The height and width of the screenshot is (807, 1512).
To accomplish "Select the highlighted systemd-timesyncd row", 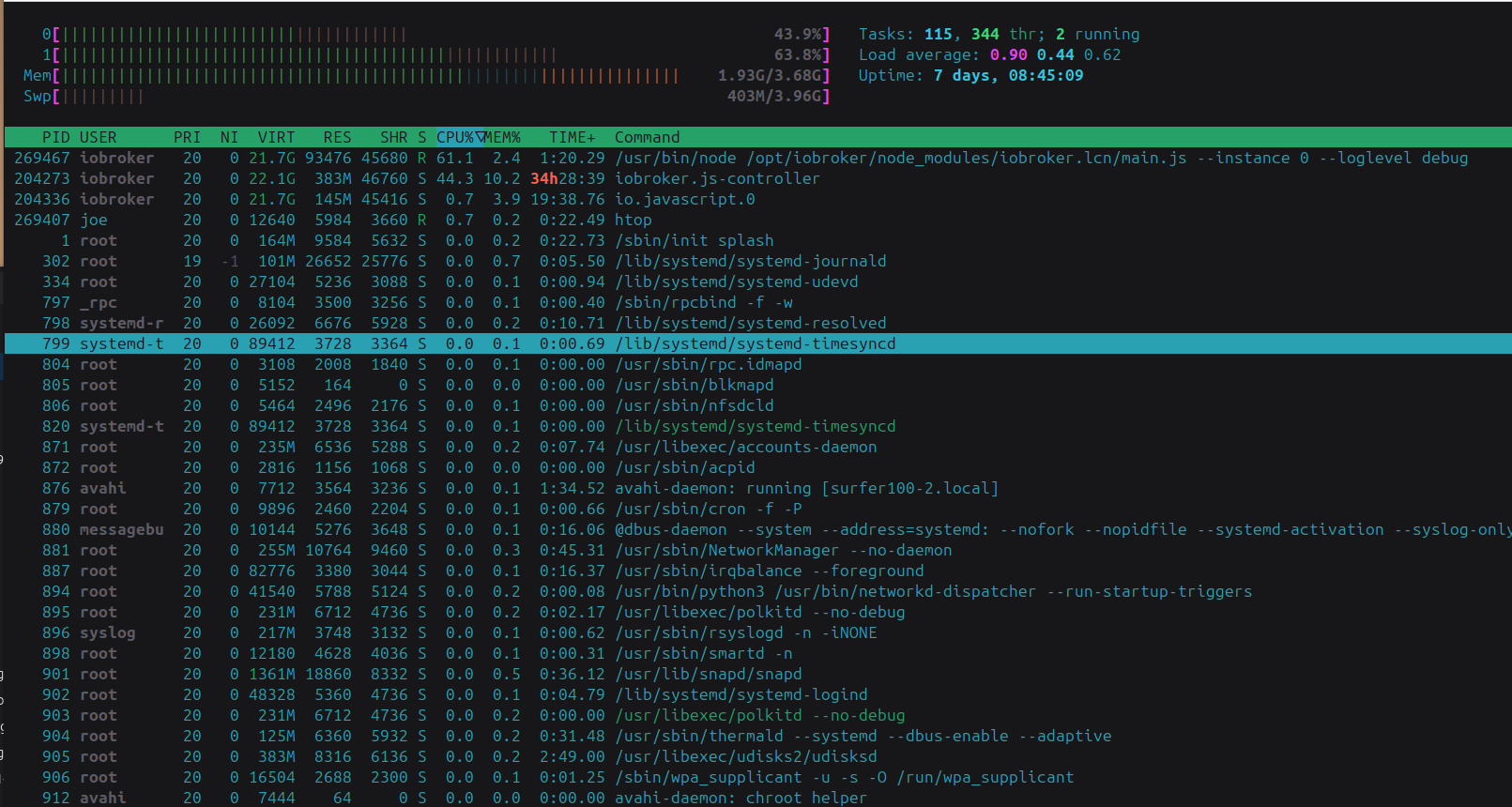I will tap(757, 343).
